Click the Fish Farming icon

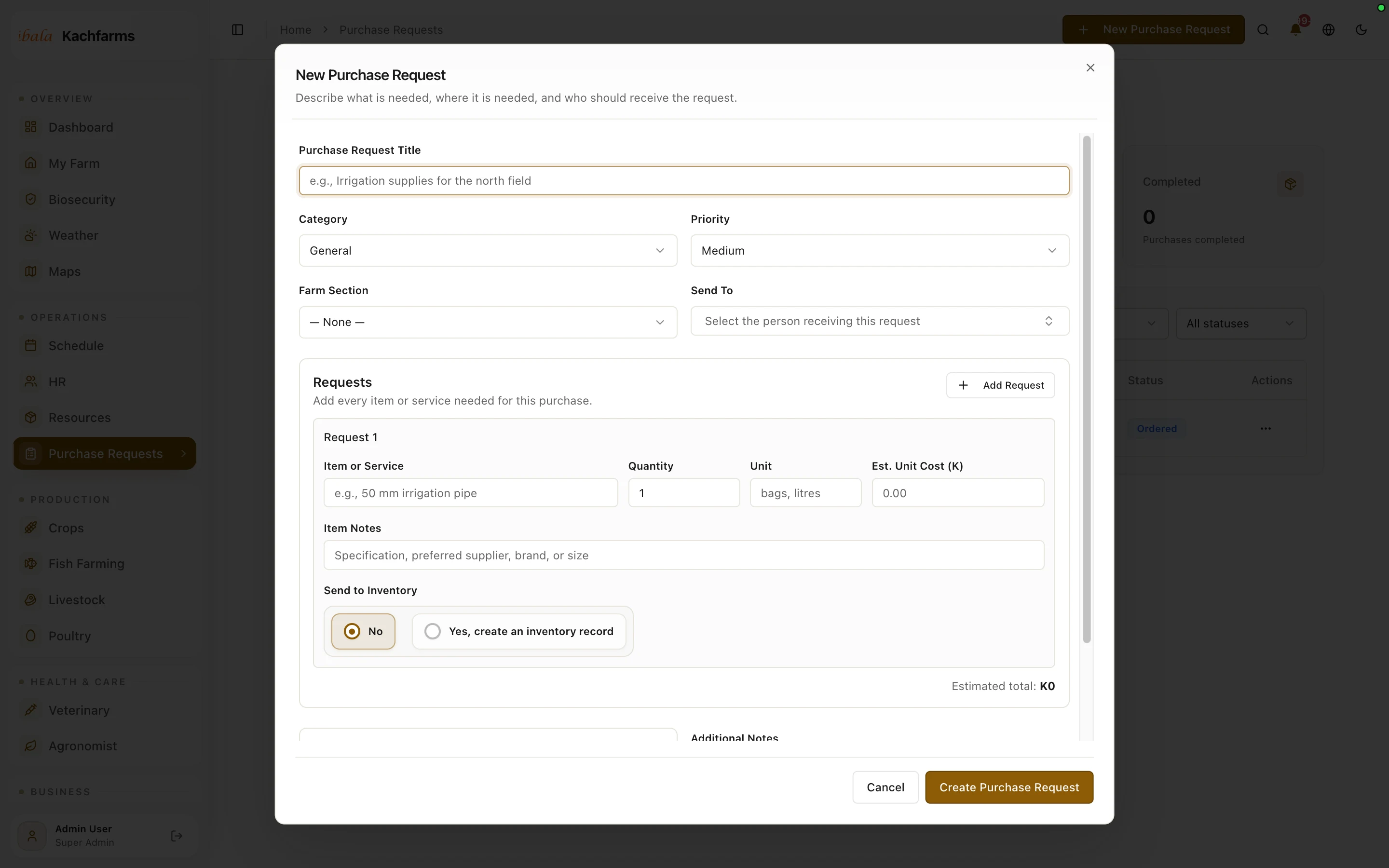point(31,564)
